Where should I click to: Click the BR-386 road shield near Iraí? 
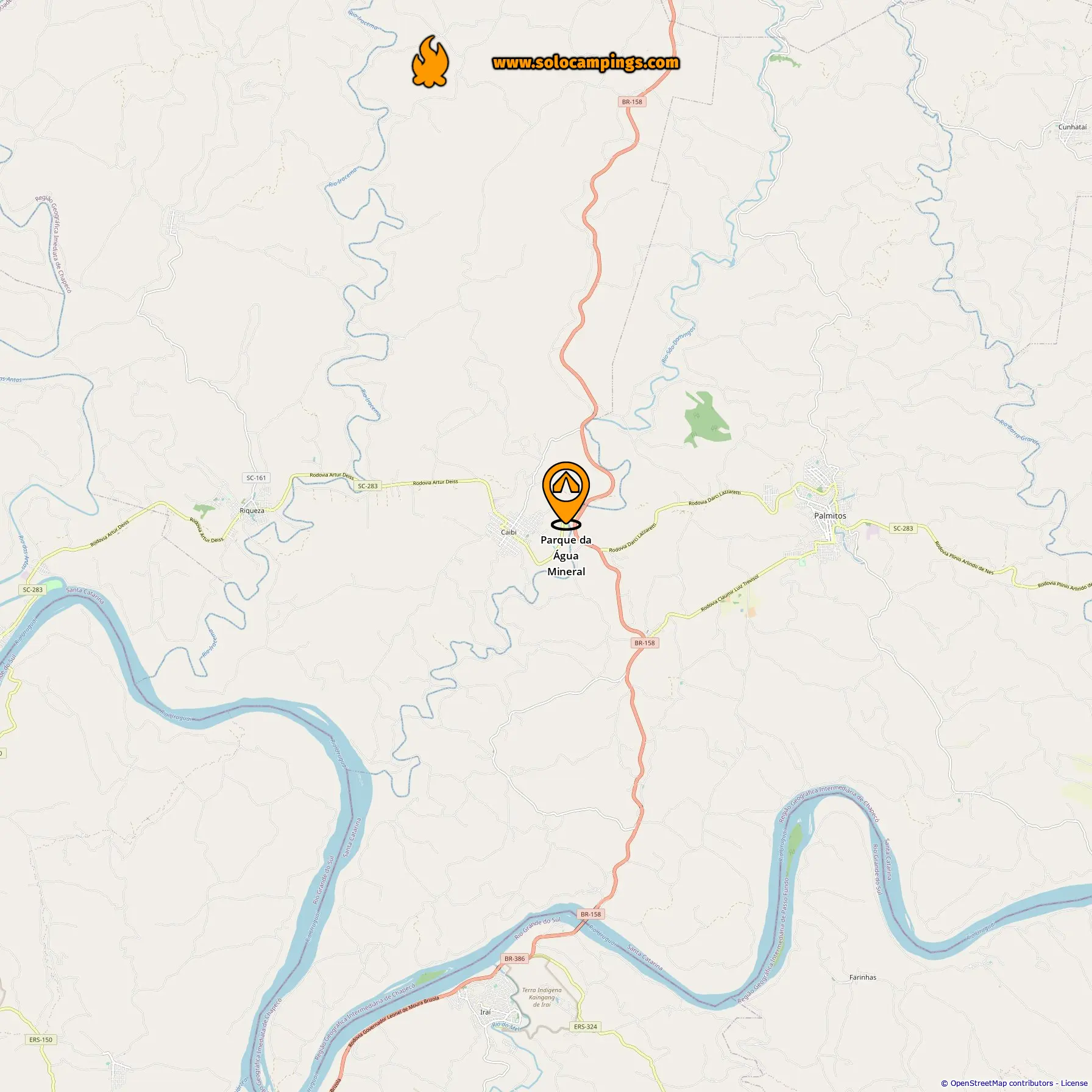[514, 959]
